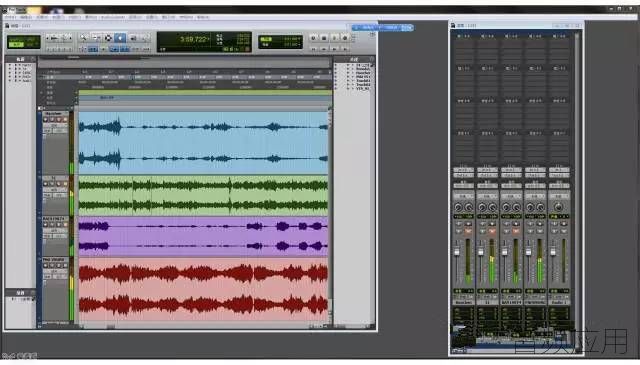
Task: Solo the Audio 1 mixer channel
Action: point(555,231)
